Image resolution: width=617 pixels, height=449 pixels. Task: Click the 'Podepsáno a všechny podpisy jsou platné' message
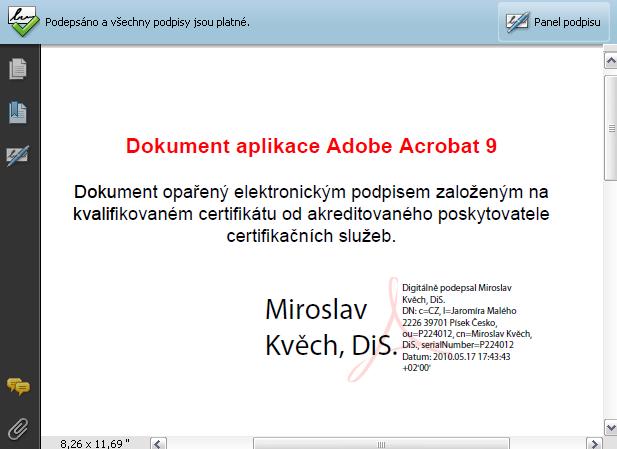pyautogui.click(x=147, y=22)
